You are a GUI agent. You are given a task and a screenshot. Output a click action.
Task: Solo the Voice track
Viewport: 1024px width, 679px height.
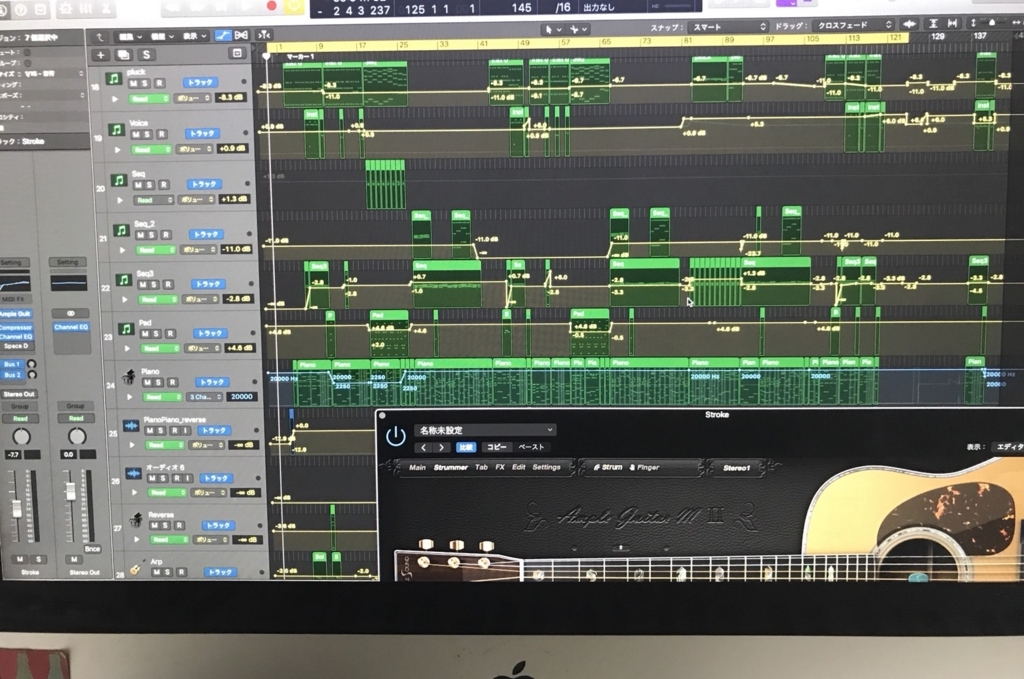coord(148,134)
